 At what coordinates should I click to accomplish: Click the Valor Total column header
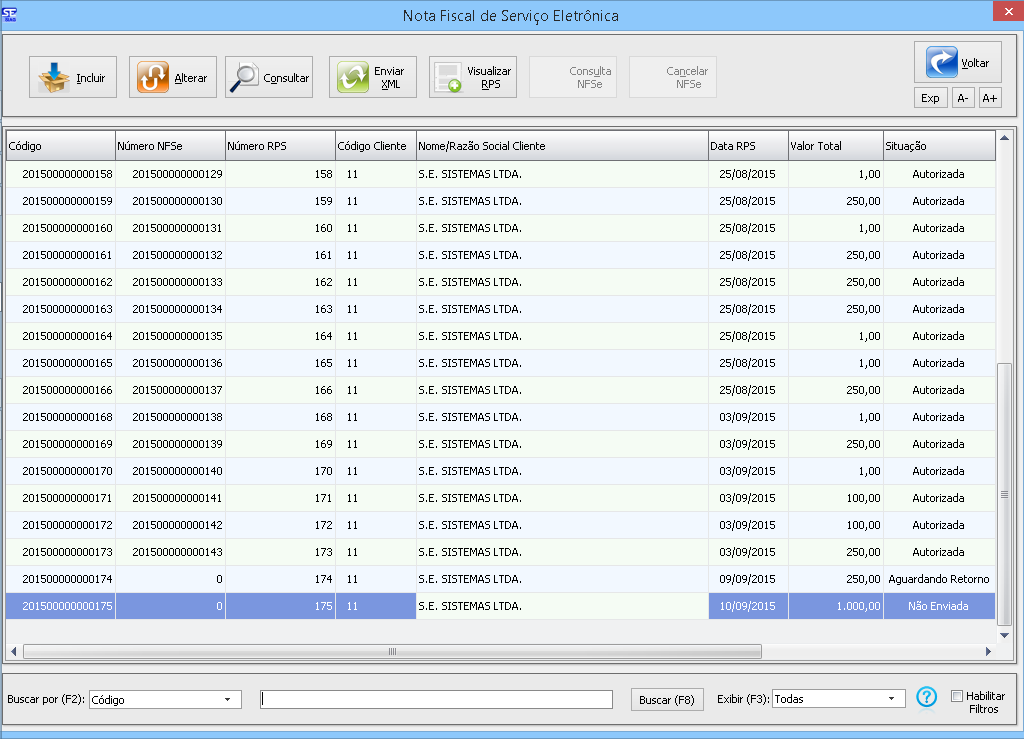click(x=834, y=146)
